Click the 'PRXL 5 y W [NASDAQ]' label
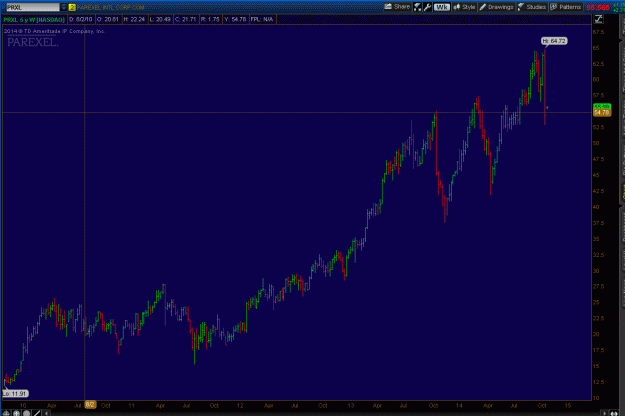This screenshot has width=625, height=416. (34, 19)
